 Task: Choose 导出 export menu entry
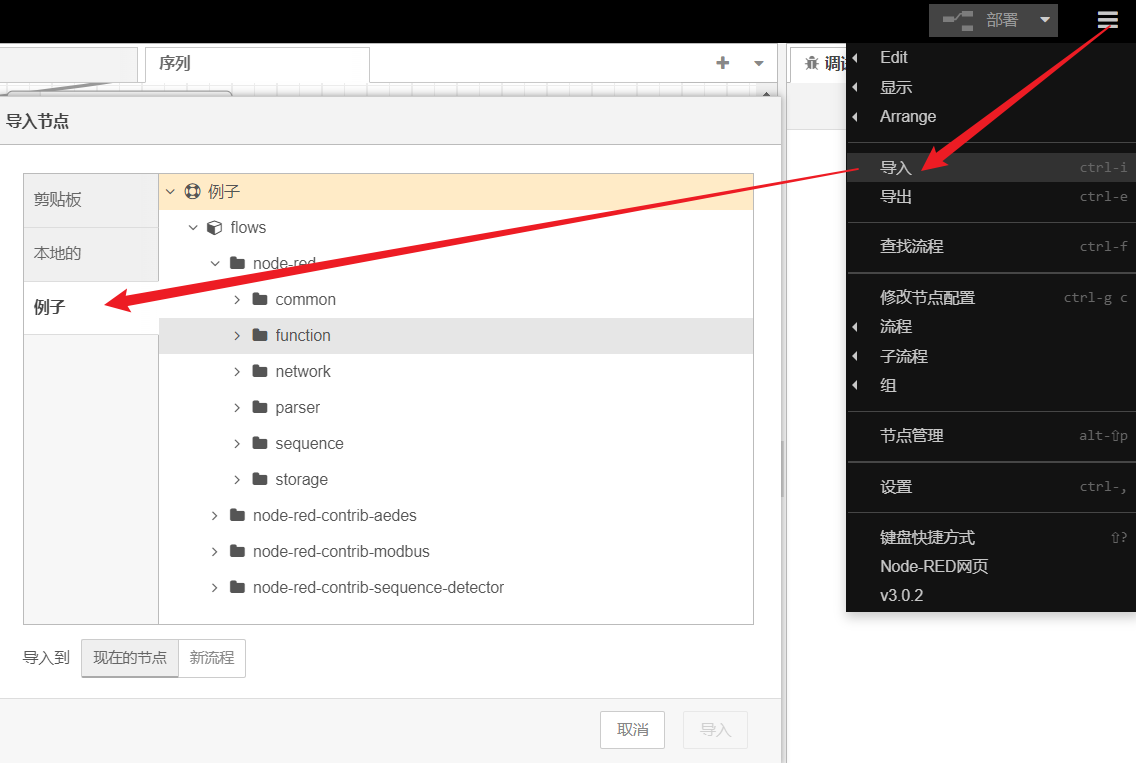click(x=991, y=196)
